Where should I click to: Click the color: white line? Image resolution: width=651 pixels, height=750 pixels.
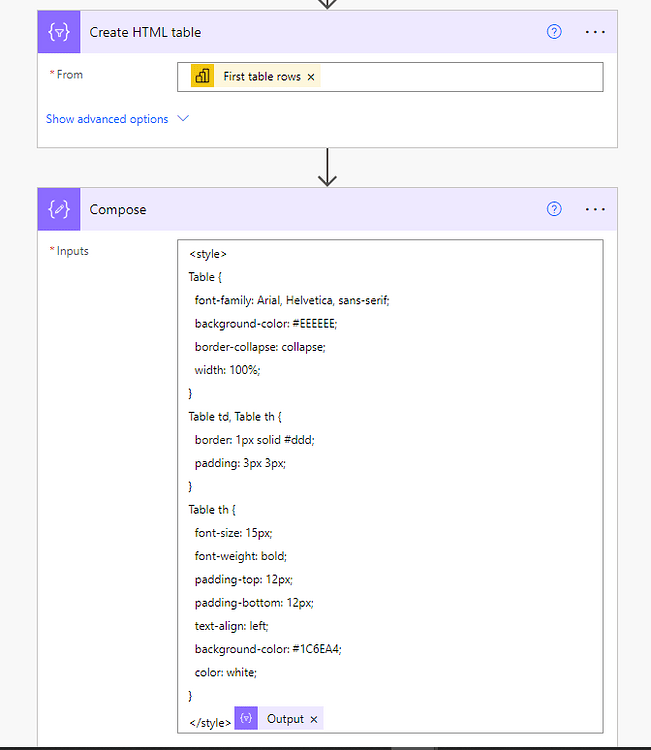[226, 673]
